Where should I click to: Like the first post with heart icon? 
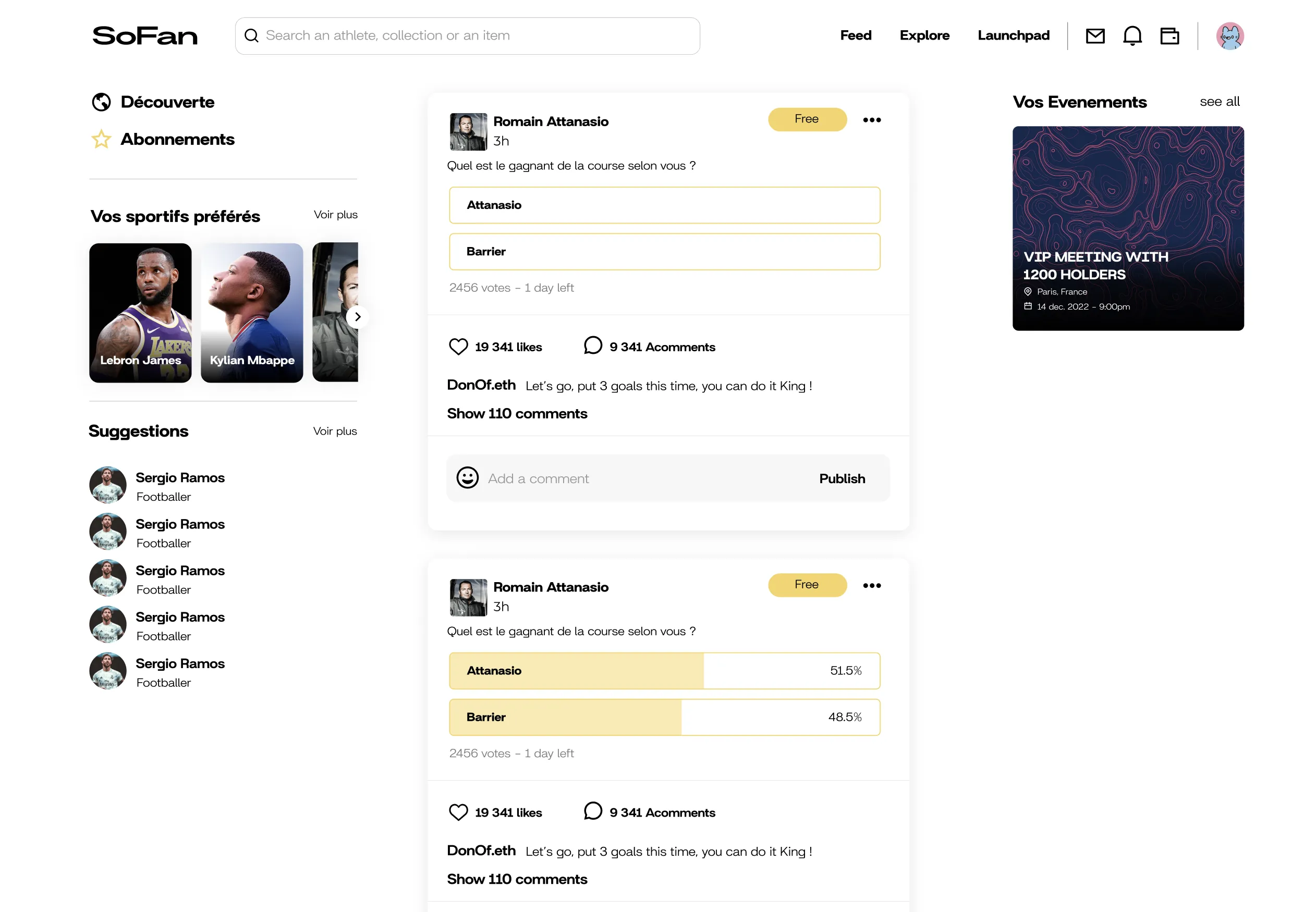point(458,347)
